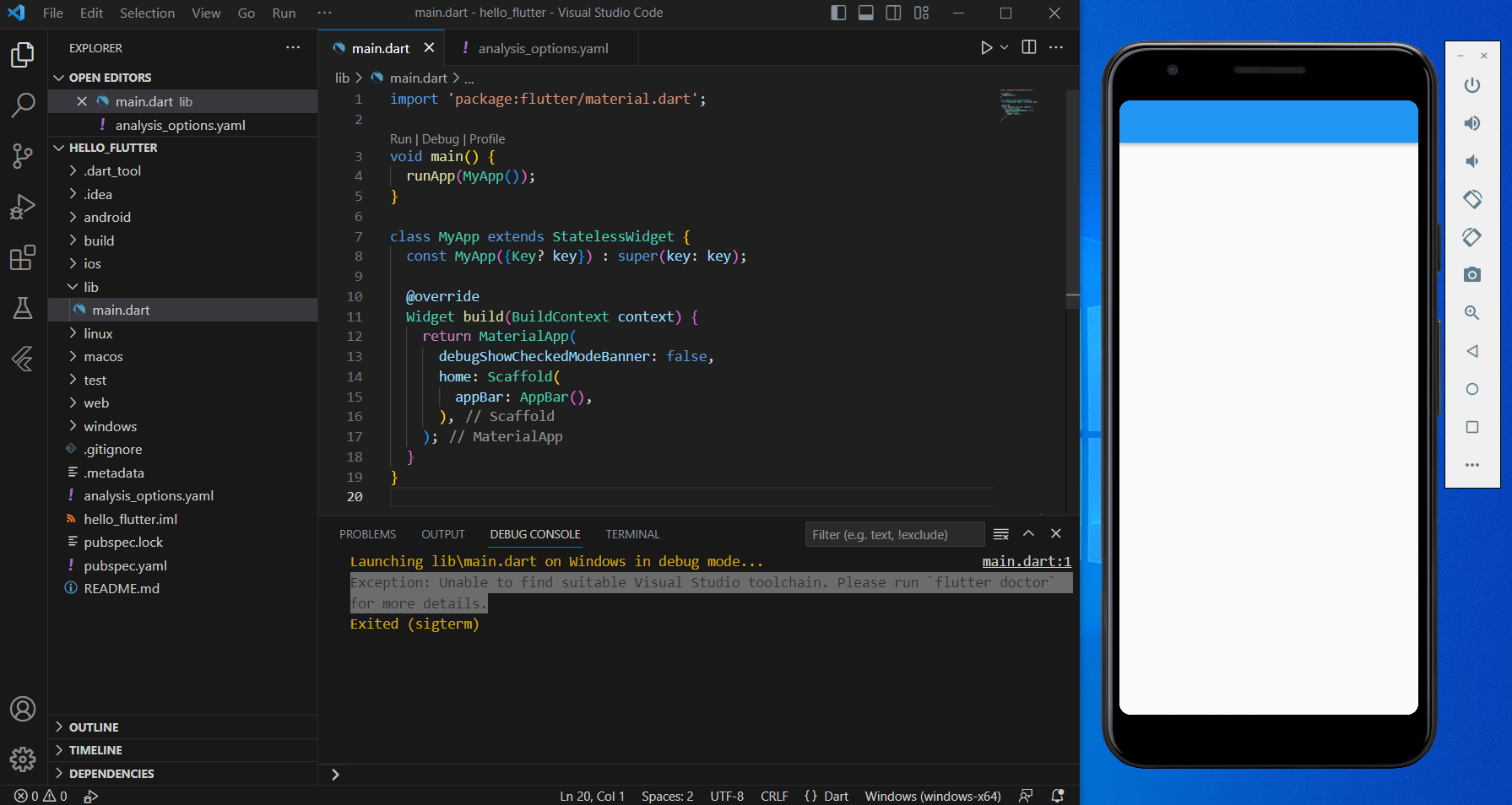Click the Profile CodeLens above main()
Screen dimensions: 1512x805
pos(487,139)
